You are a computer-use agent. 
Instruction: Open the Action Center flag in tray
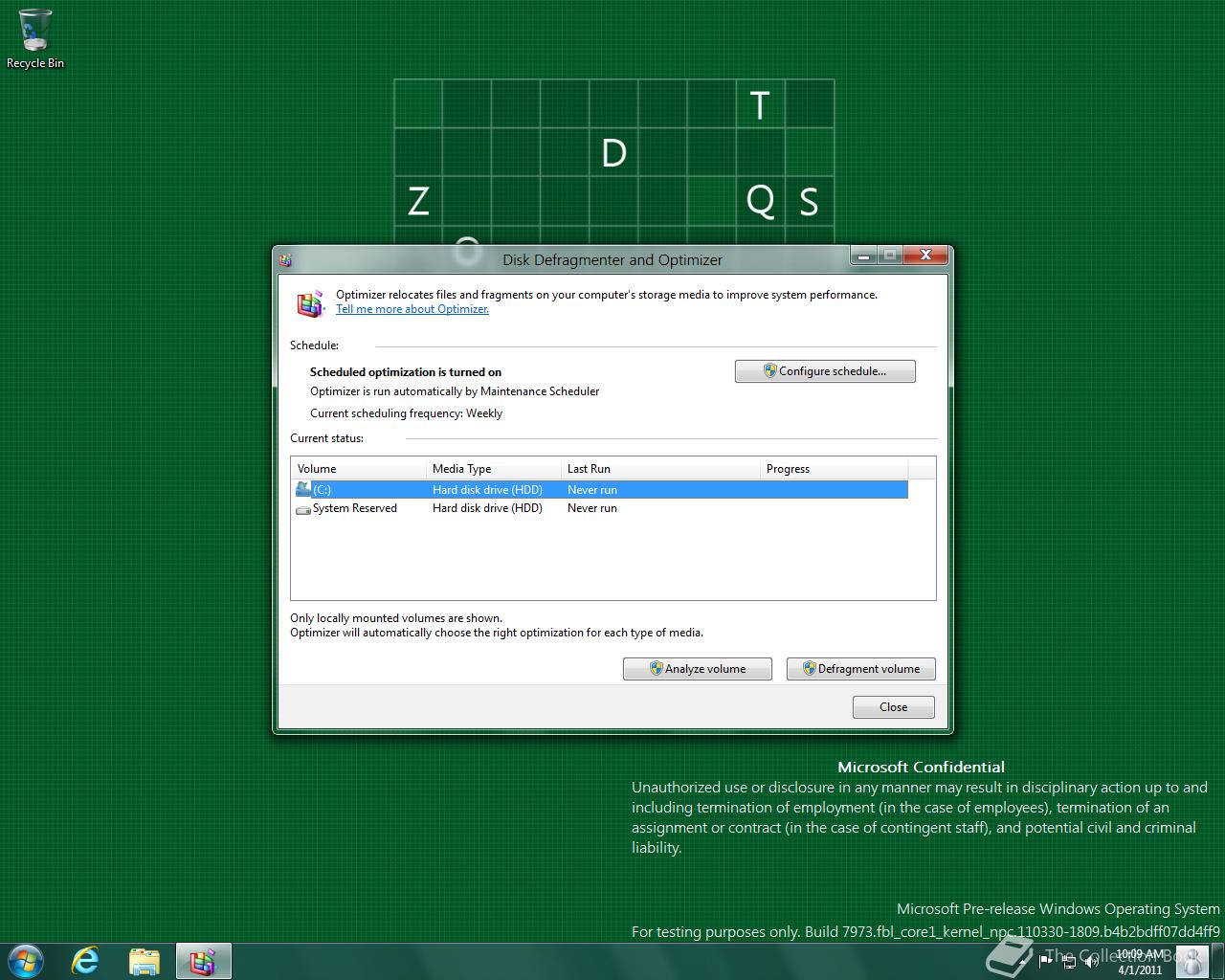1046,961
